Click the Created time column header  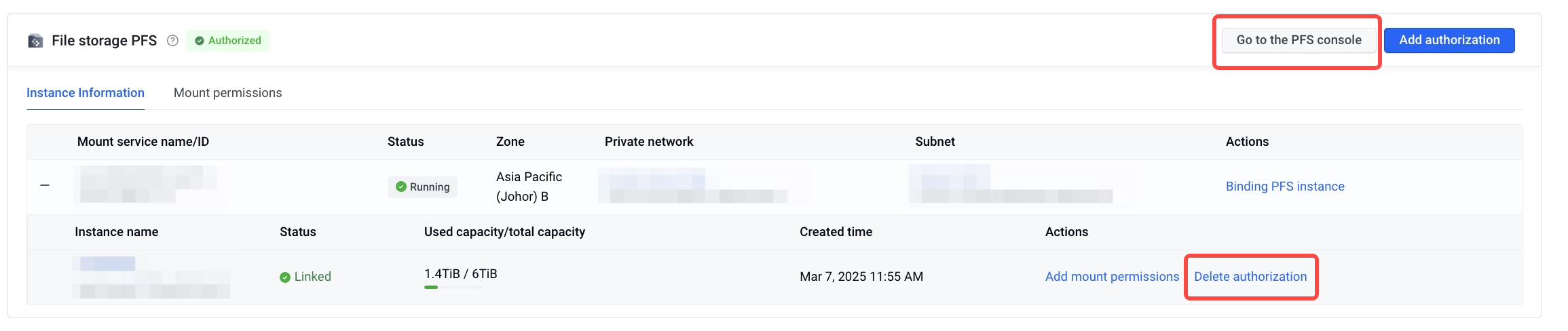tap(836, 232)
